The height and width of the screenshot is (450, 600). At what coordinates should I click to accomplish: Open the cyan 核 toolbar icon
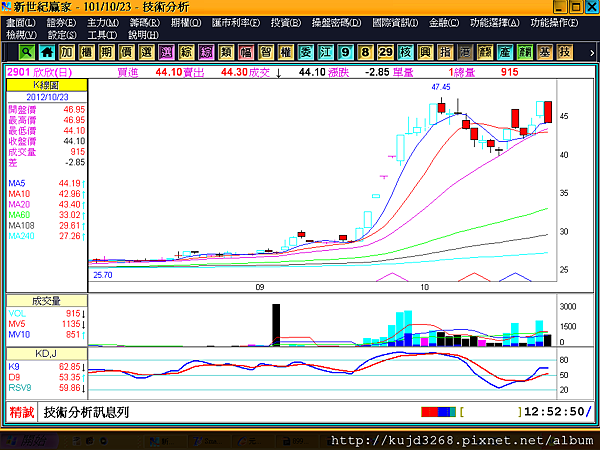coord(405,52)
